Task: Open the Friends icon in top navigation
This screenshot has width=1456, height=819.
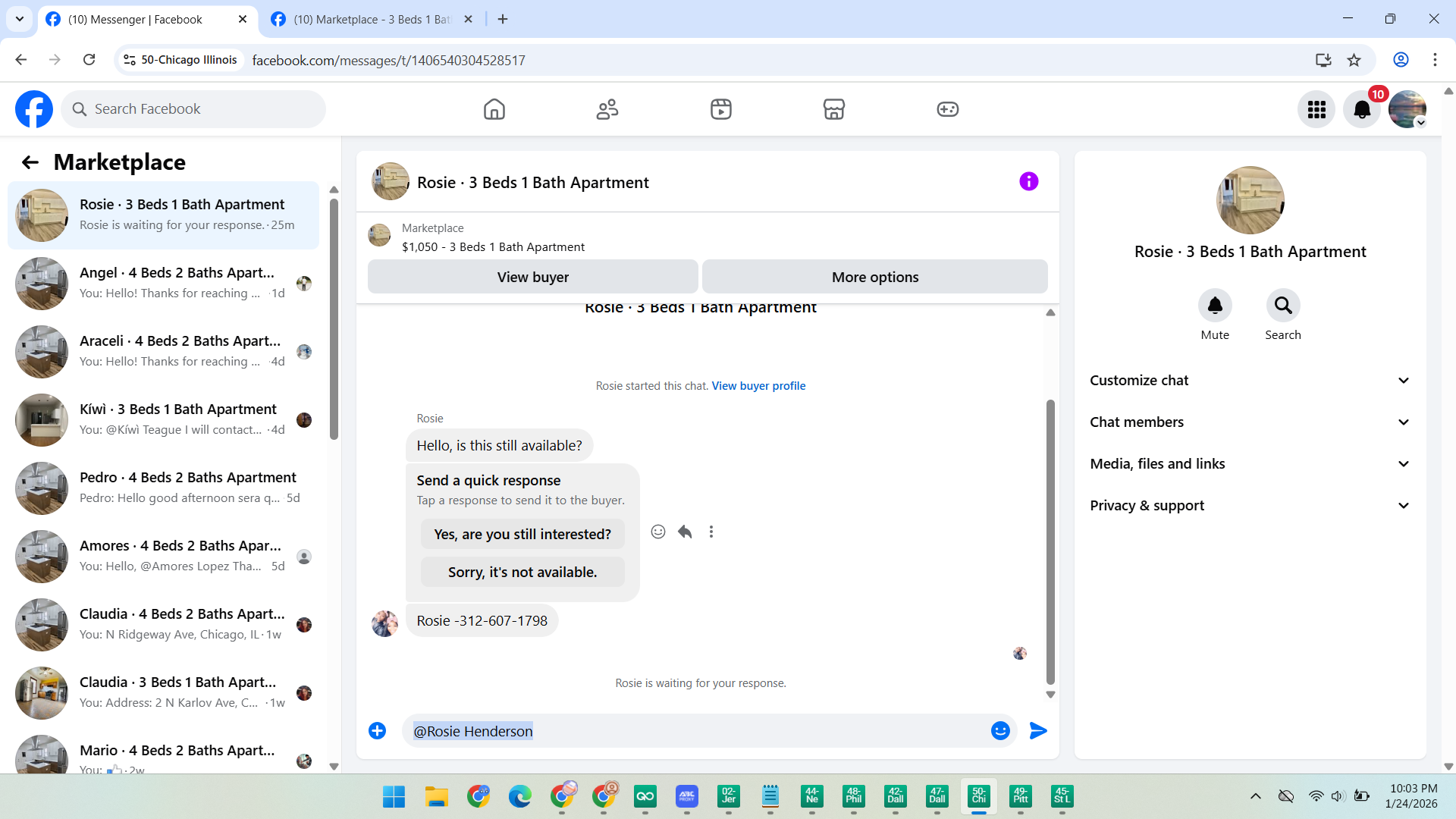Action: click(x=607, y=109)
